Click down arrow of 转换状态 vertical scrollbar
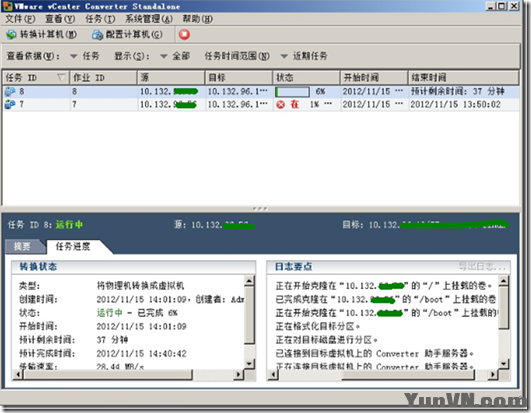 (249, 364)
